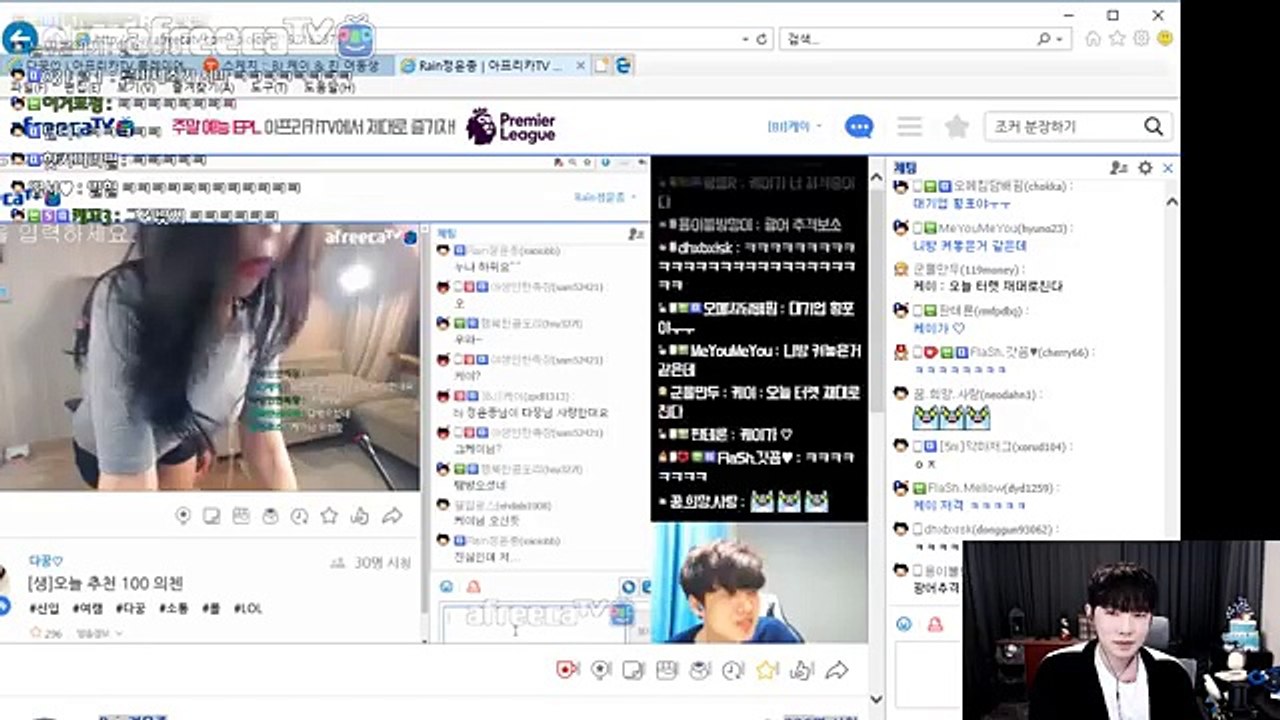Click the #신입 hashtag
This screenshot has height=720, width=1280.
click(x=44, y=608)
